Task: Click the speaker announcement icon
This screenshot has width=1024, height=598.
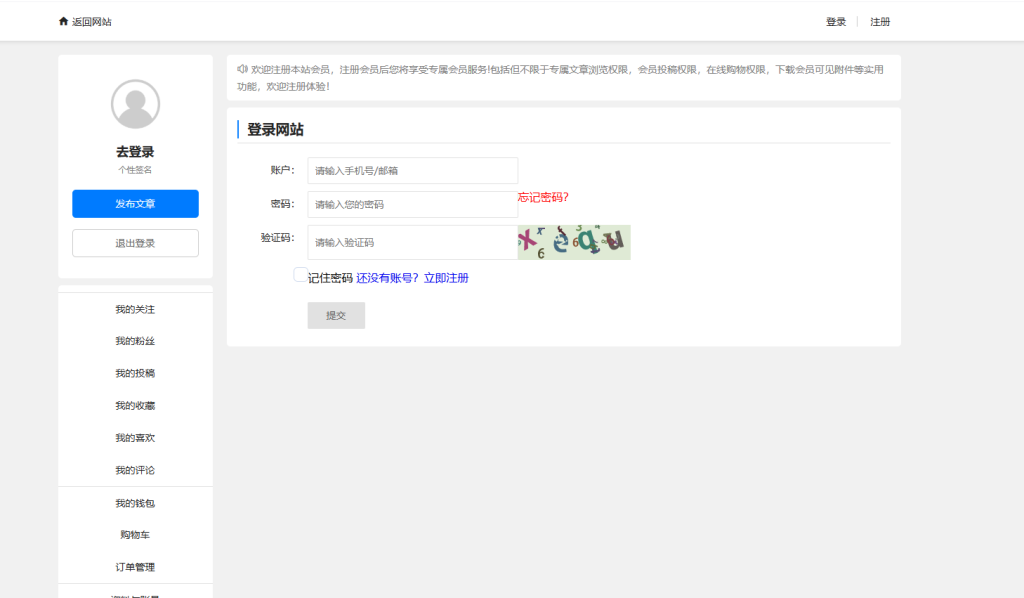Action: tap(242, 69)
